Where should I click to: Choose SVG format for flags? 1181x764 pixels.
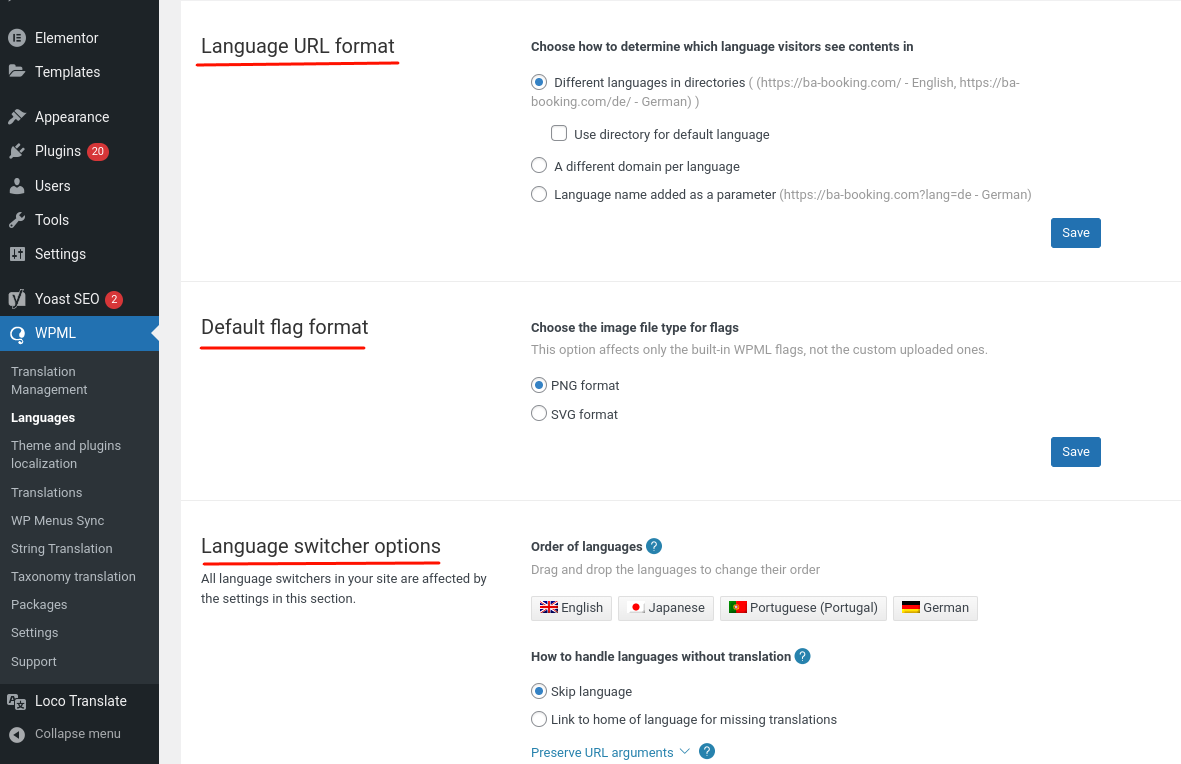click(x=539, y=414)
